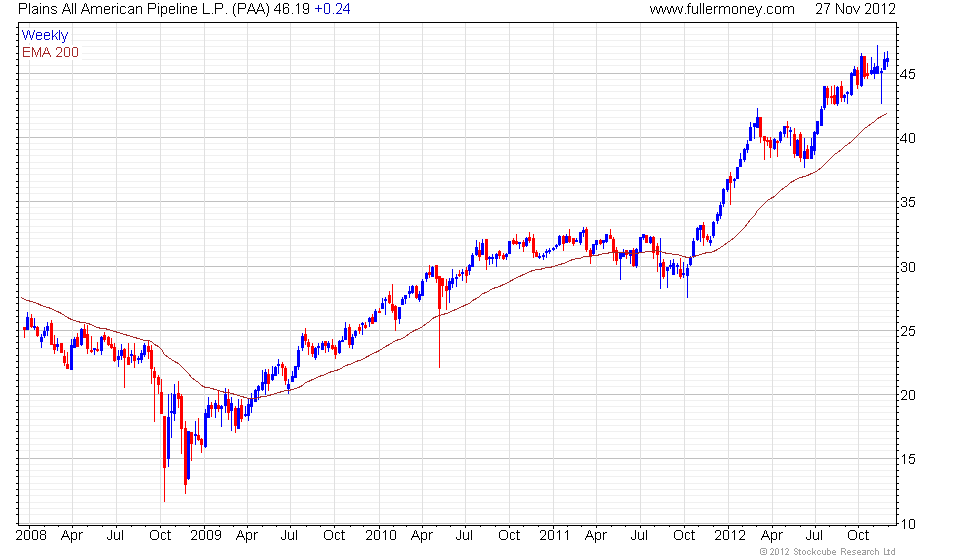Click the '15' price axis label
This screenshot has height=560, width=980.
point(908,459)
